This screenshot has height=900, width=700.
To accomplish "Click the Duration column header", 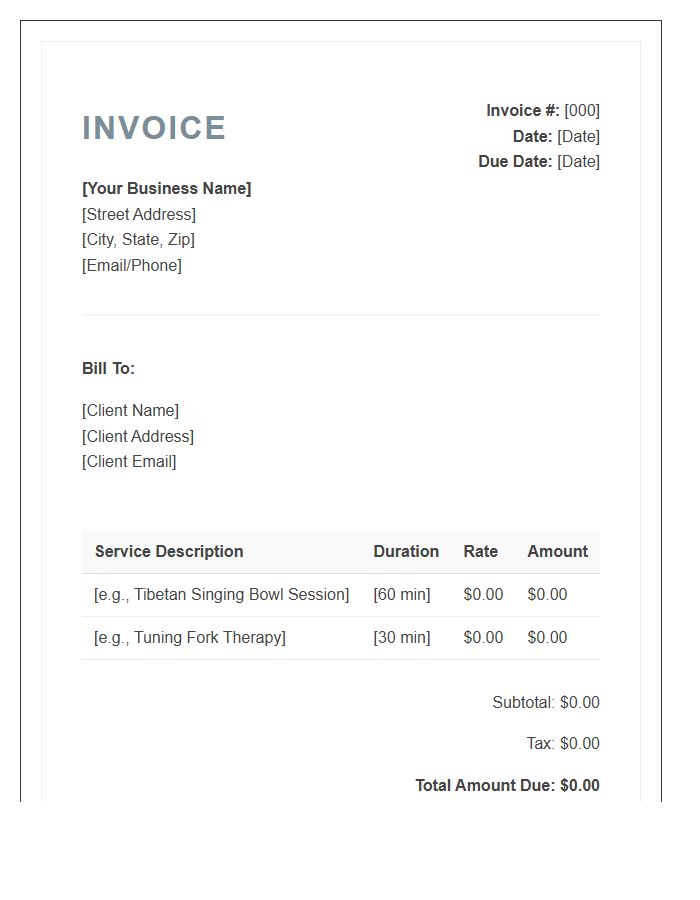I will [x=406, y=551].
